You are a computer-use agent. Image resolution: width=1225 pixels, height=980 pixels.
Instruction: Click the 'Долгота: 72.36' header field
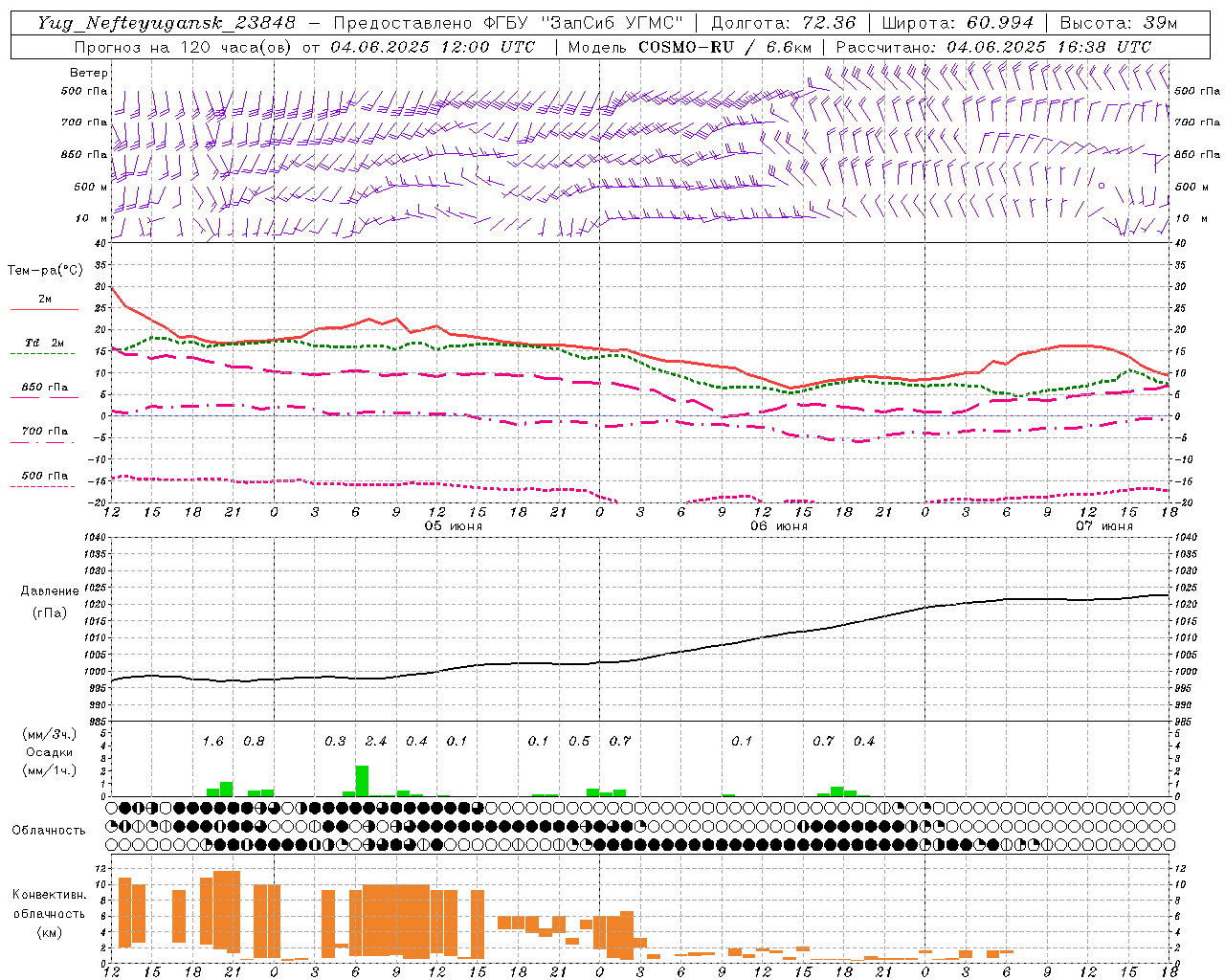click(784, 23)
